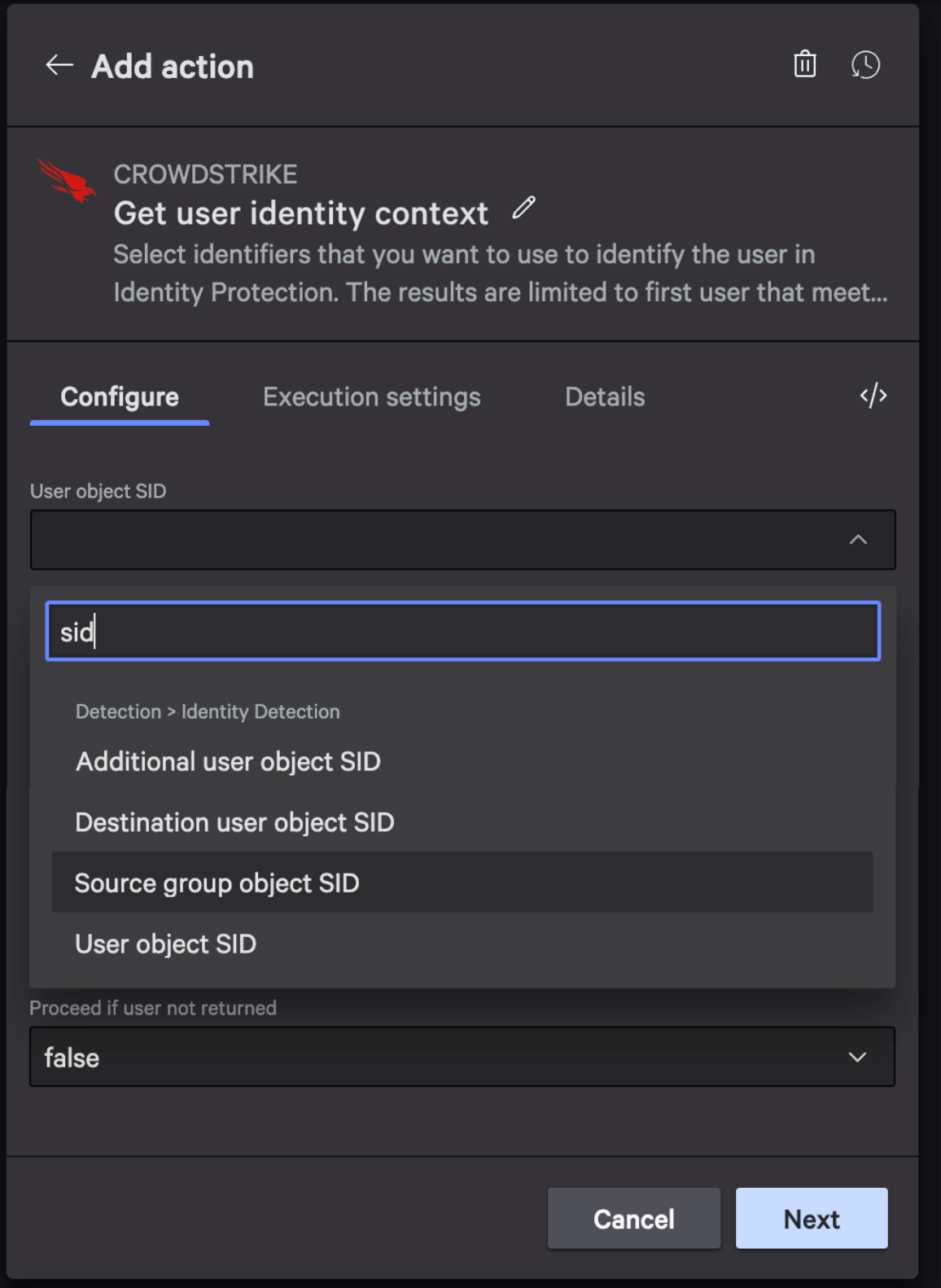Click the Get user identity context title
The width and height of the screenshot is (941, 1288).
[300, 213]
